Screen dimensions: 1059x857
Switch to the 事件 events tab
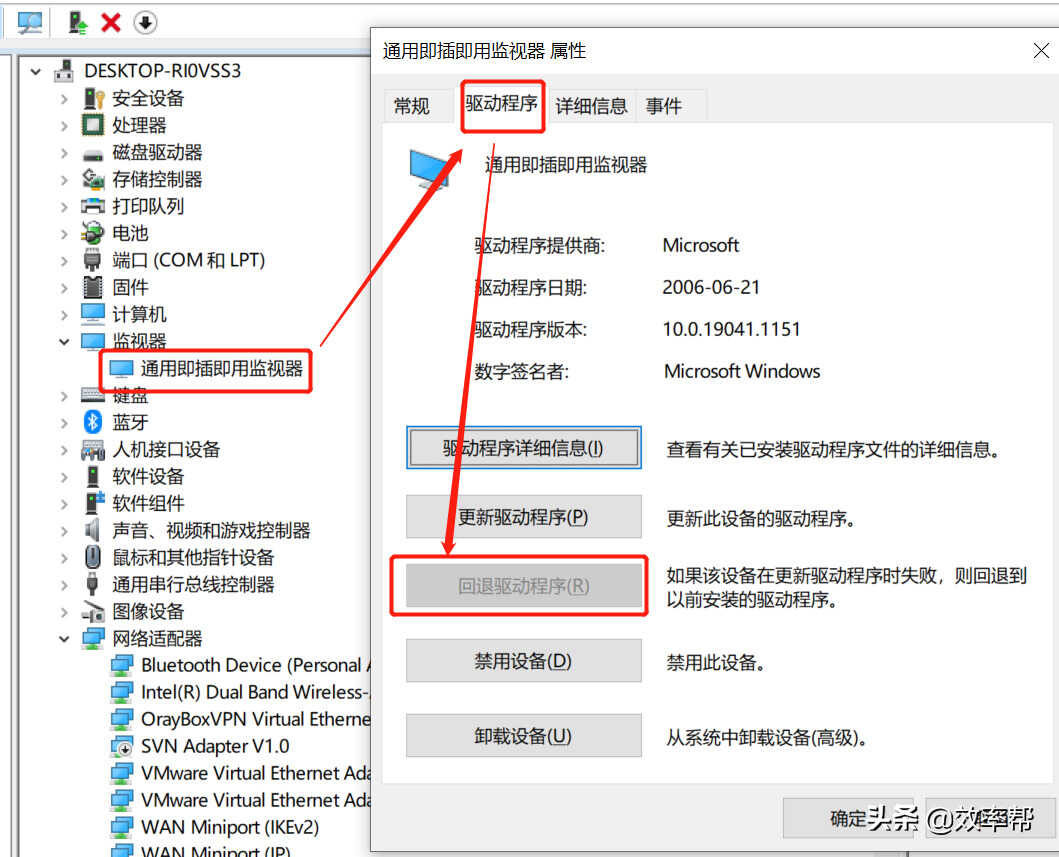(x=664, y=106)
